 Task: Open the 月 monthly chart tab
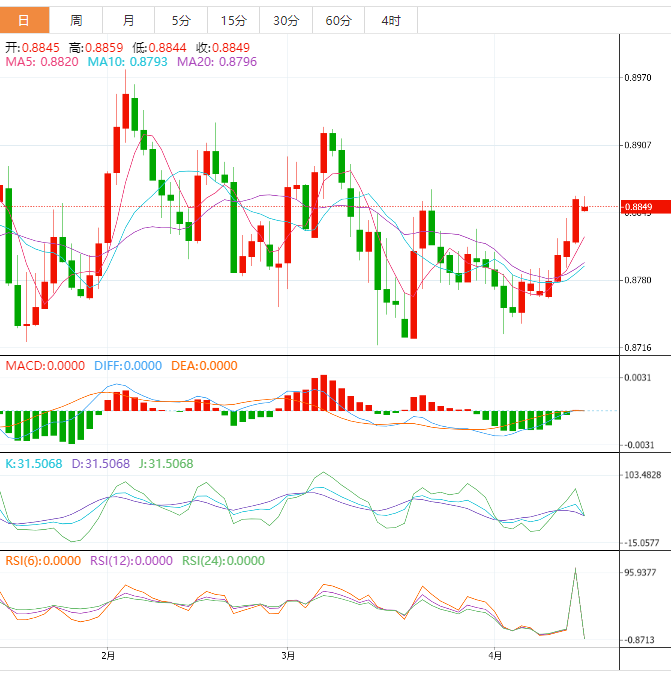coord(129,20)
